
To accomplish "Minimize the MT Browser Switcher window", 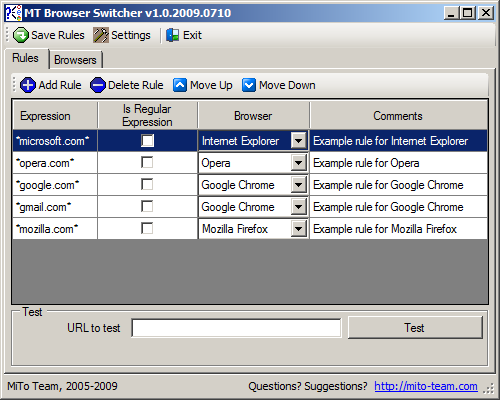I will pos(452,13).
